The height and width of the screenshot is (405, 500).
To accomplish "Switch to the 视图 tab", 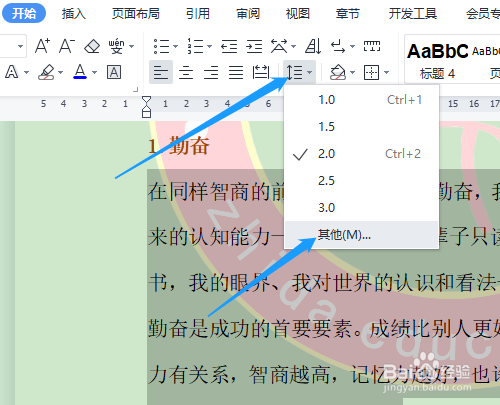I will tap(298, 14).
